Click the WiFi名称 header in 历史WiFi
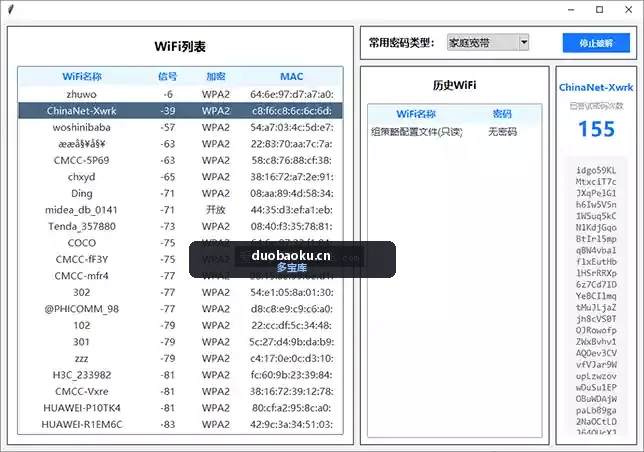This screenshot has width=644, height=452. [416, 114]
